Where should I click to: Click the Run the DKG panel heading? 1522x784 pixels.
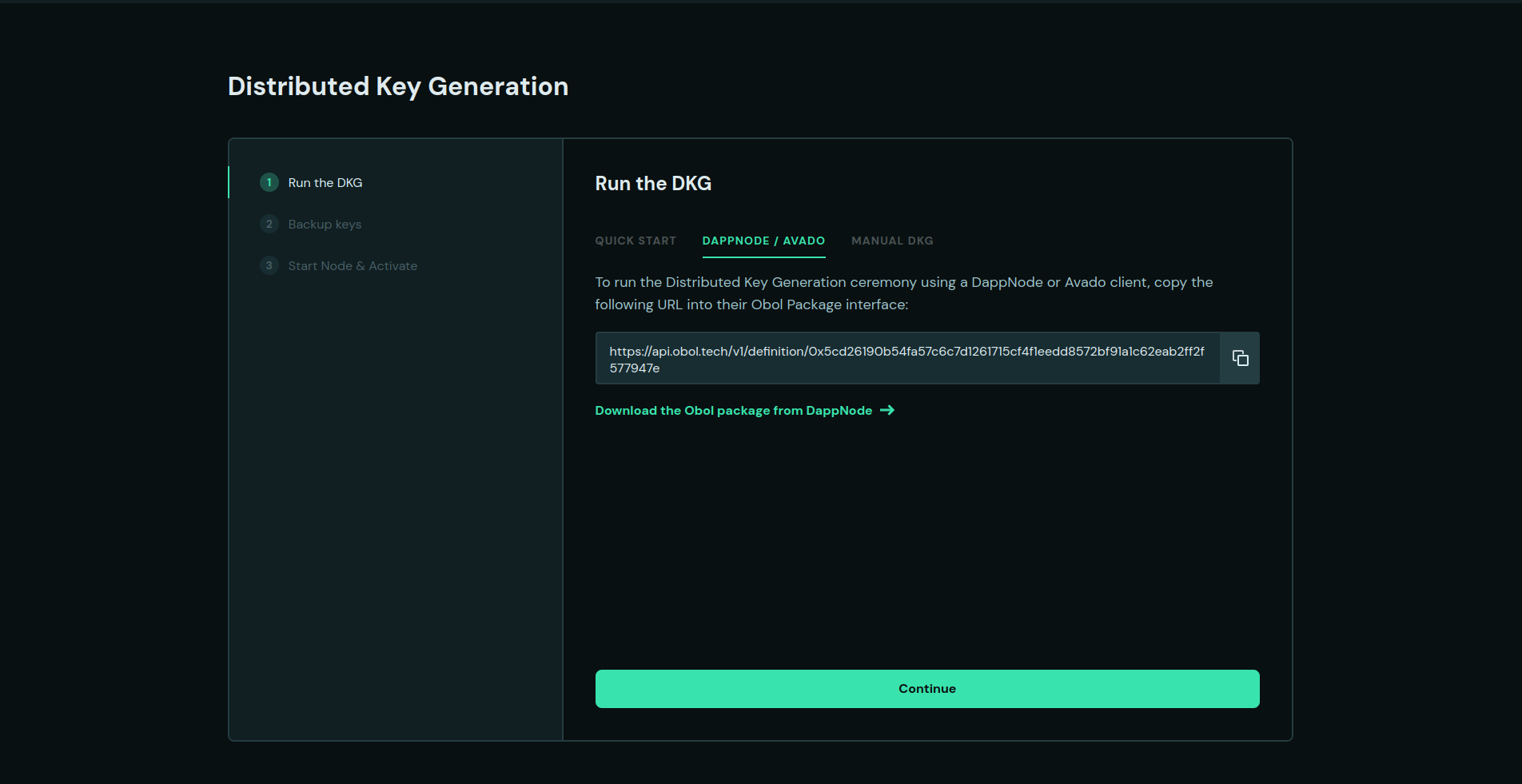(x=653, y=183)
